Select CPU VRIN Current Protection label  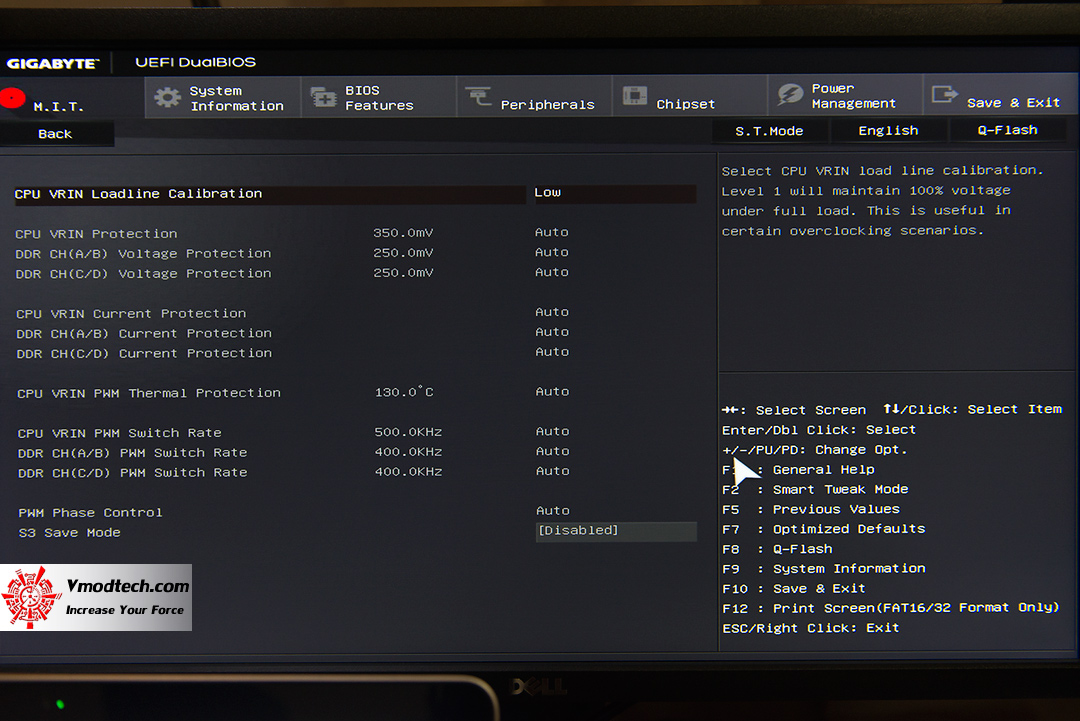(x=131, y=314)
